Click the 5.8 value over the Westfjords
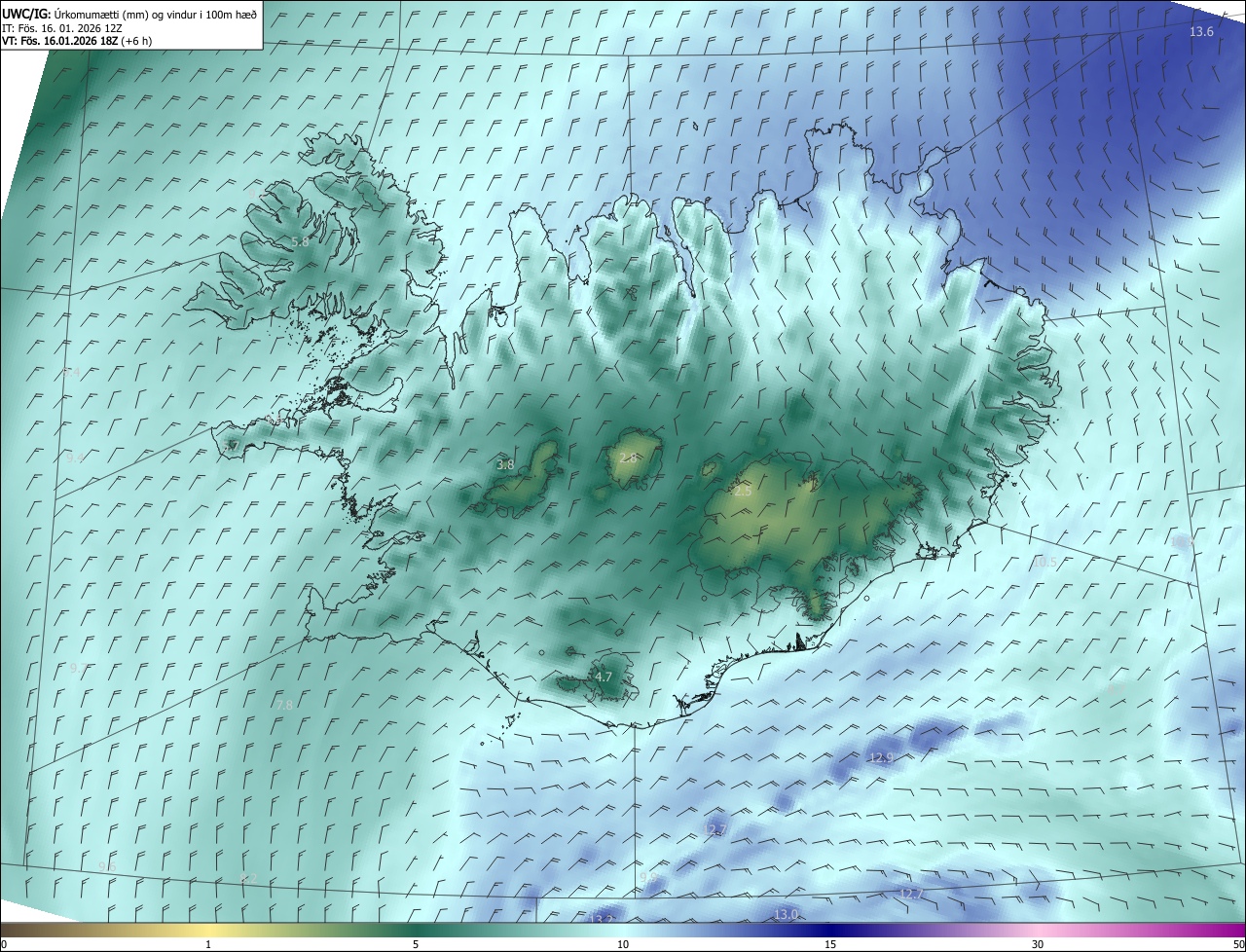 (x=300, y=241)
